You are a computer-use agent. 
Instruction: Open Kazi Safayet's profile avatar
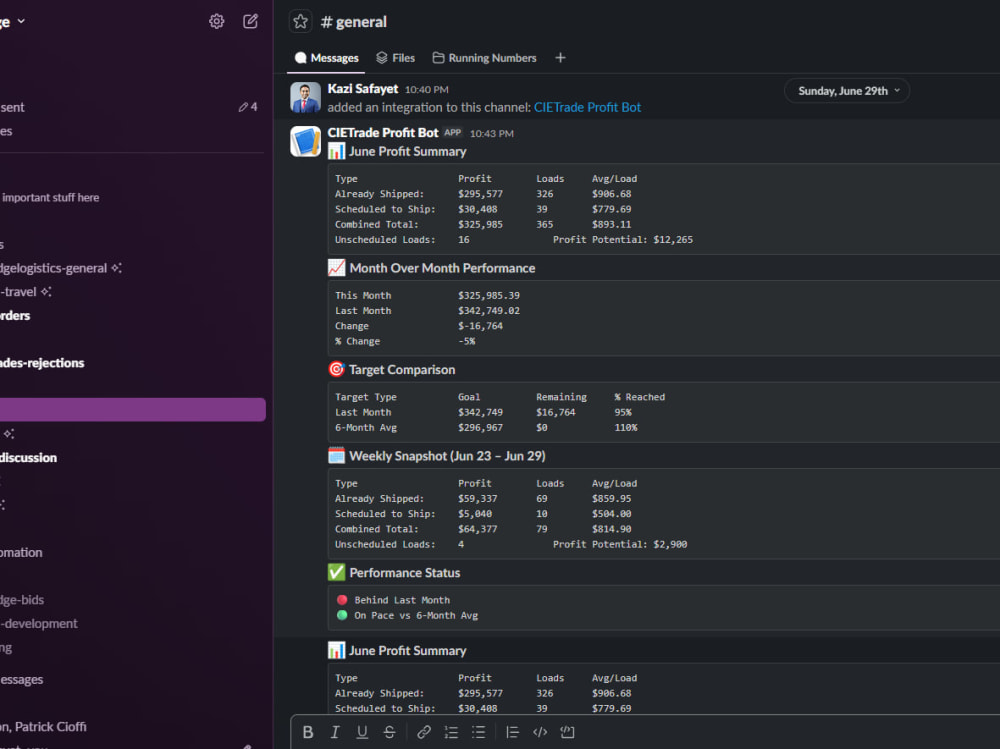point(305,98)
